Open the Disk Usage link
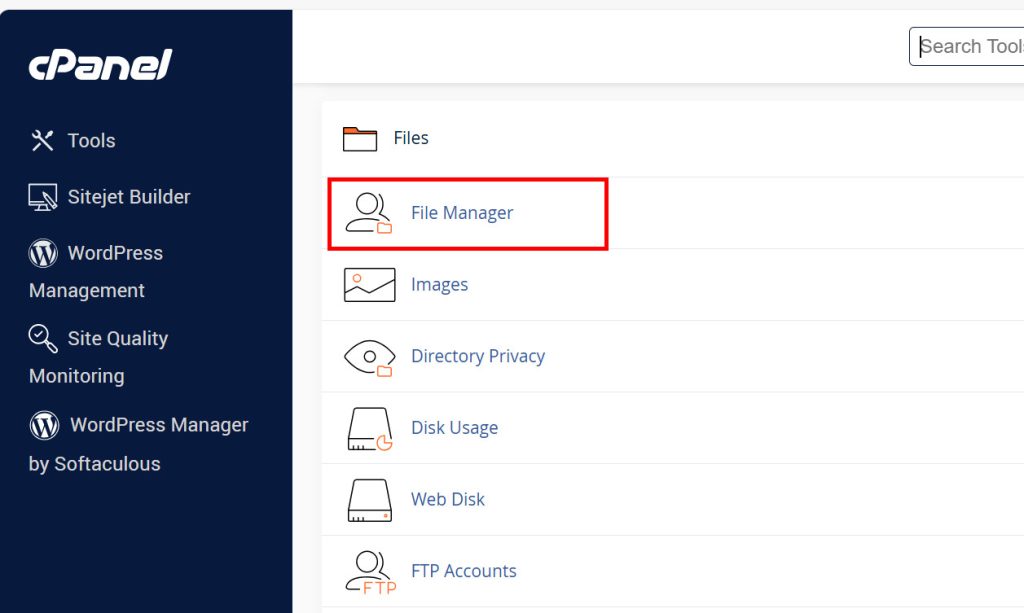The image size is (1024, 613). tap(455, 428)
